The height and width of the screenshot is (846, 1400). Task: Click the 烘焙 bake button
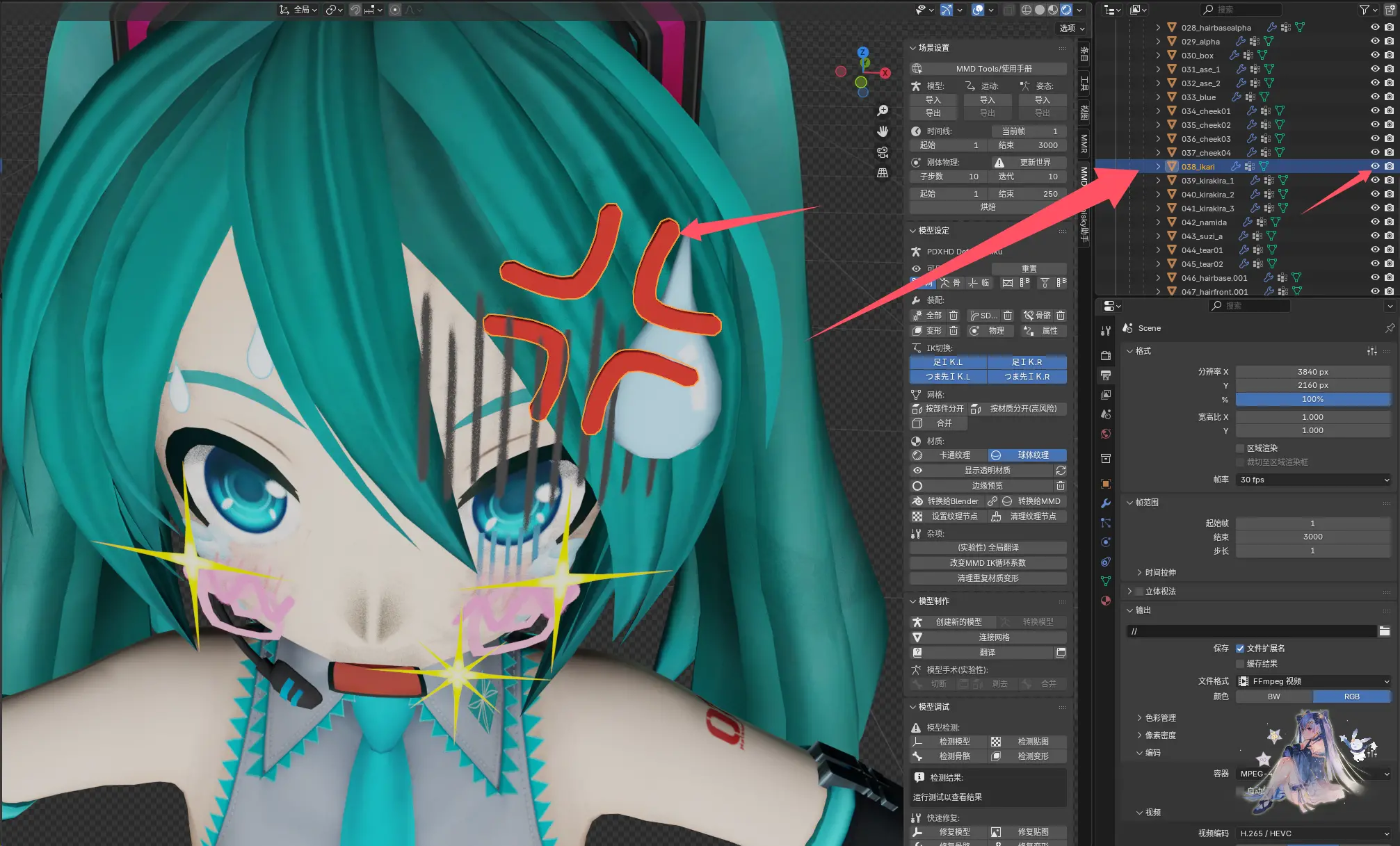(988, 207)
